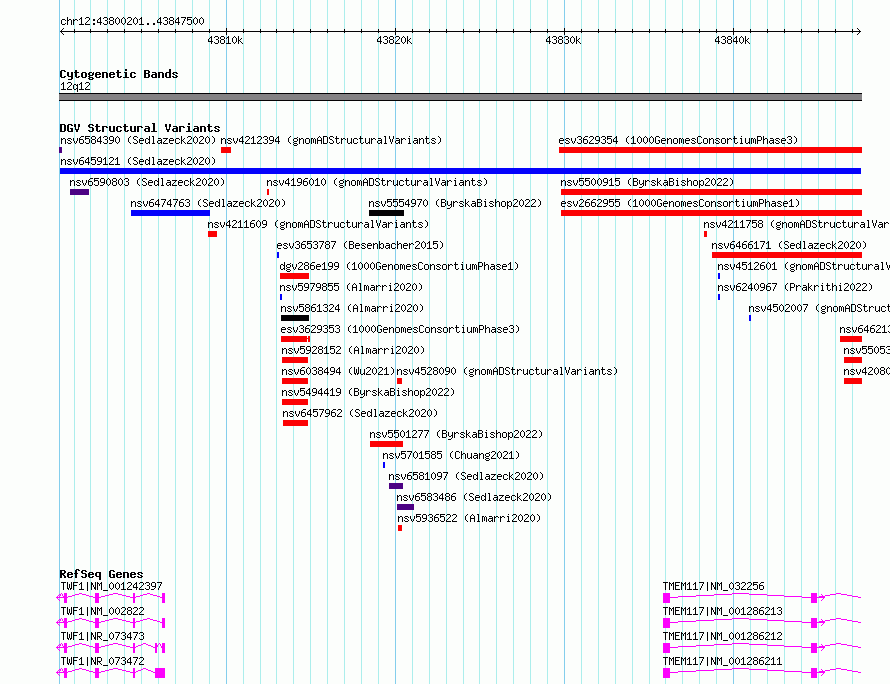Open variant nsv4211758 label
The image size is (890, 684).
[x=796, y=224]
